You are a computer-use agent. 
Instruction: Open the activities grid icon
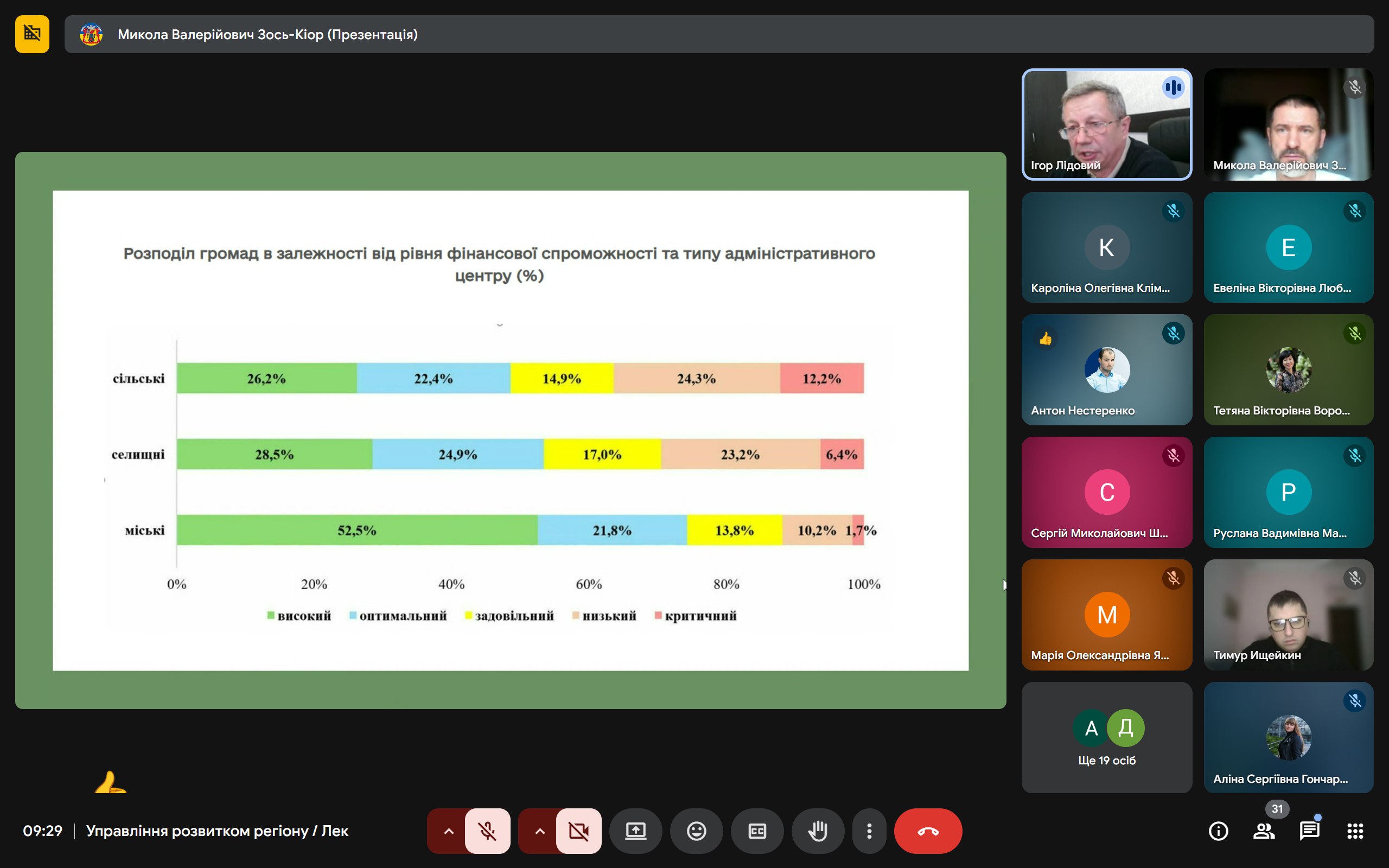[x=1355, y=831]
